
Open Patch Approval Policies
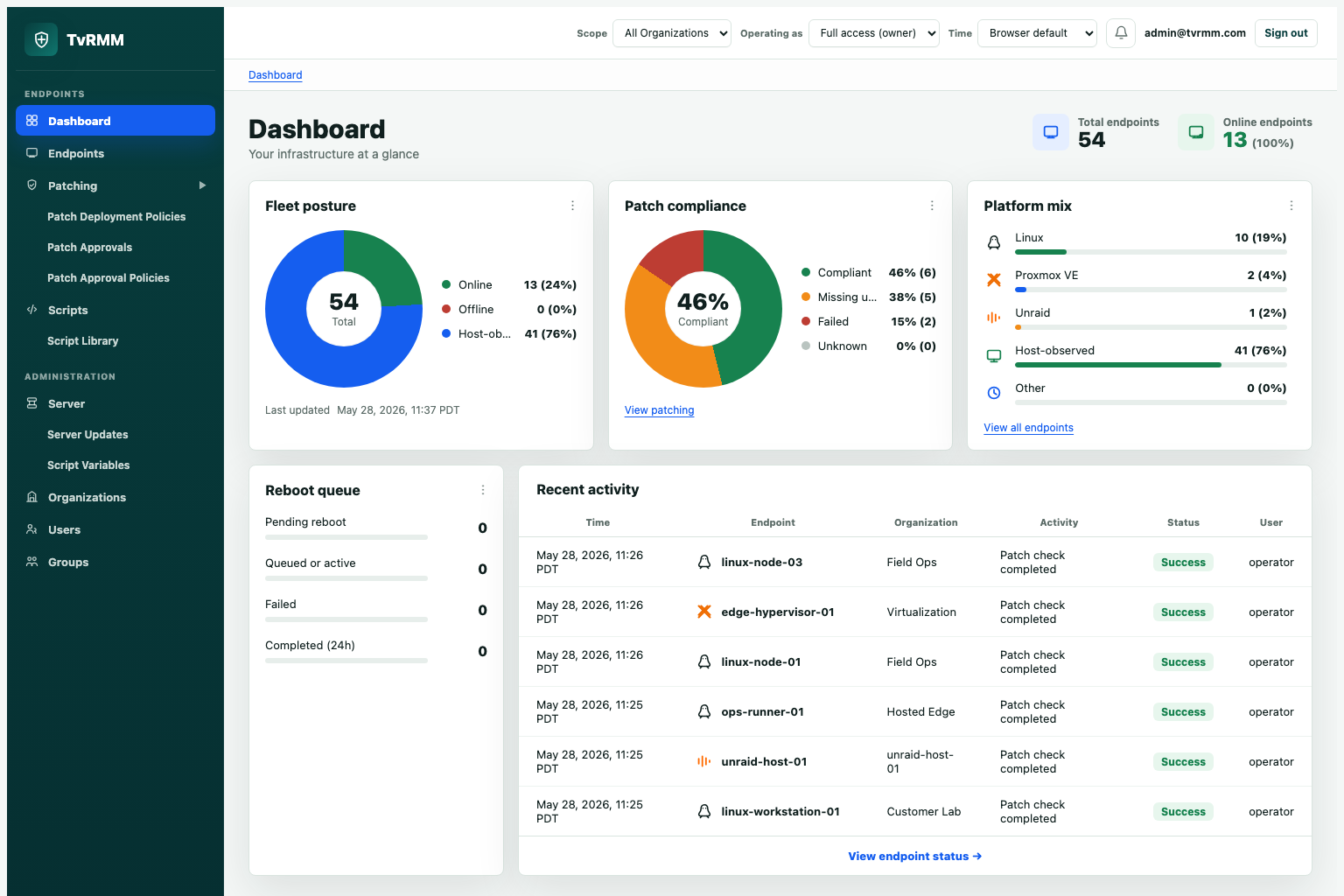(108, 277)
